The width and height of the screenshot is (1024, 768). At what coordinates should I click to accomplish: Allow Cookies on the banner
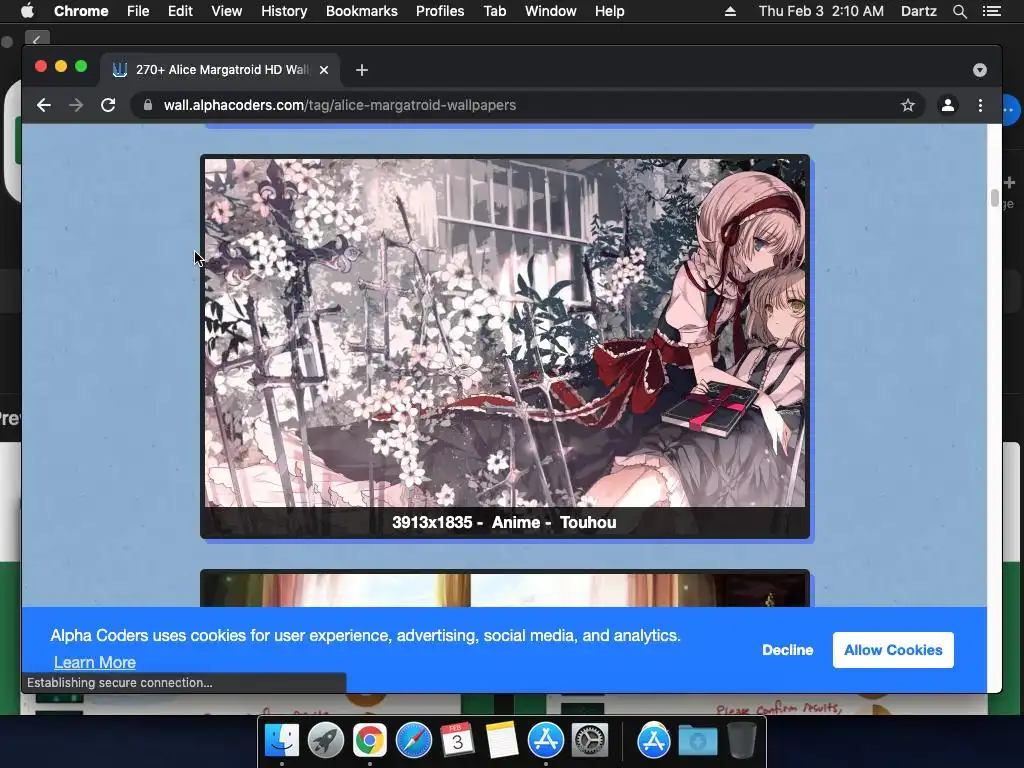coord(893,650)
